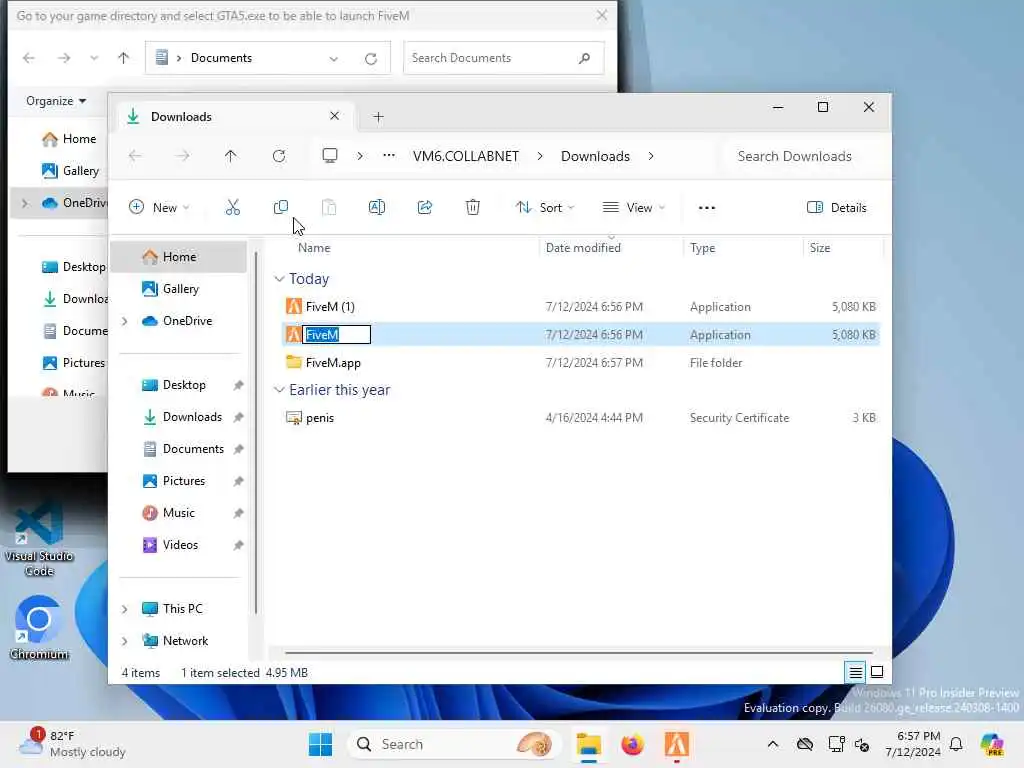Viewport: 1024px width, 768px height.
Task: Open the Sort dropdown menu
Action: coord(545,208)
